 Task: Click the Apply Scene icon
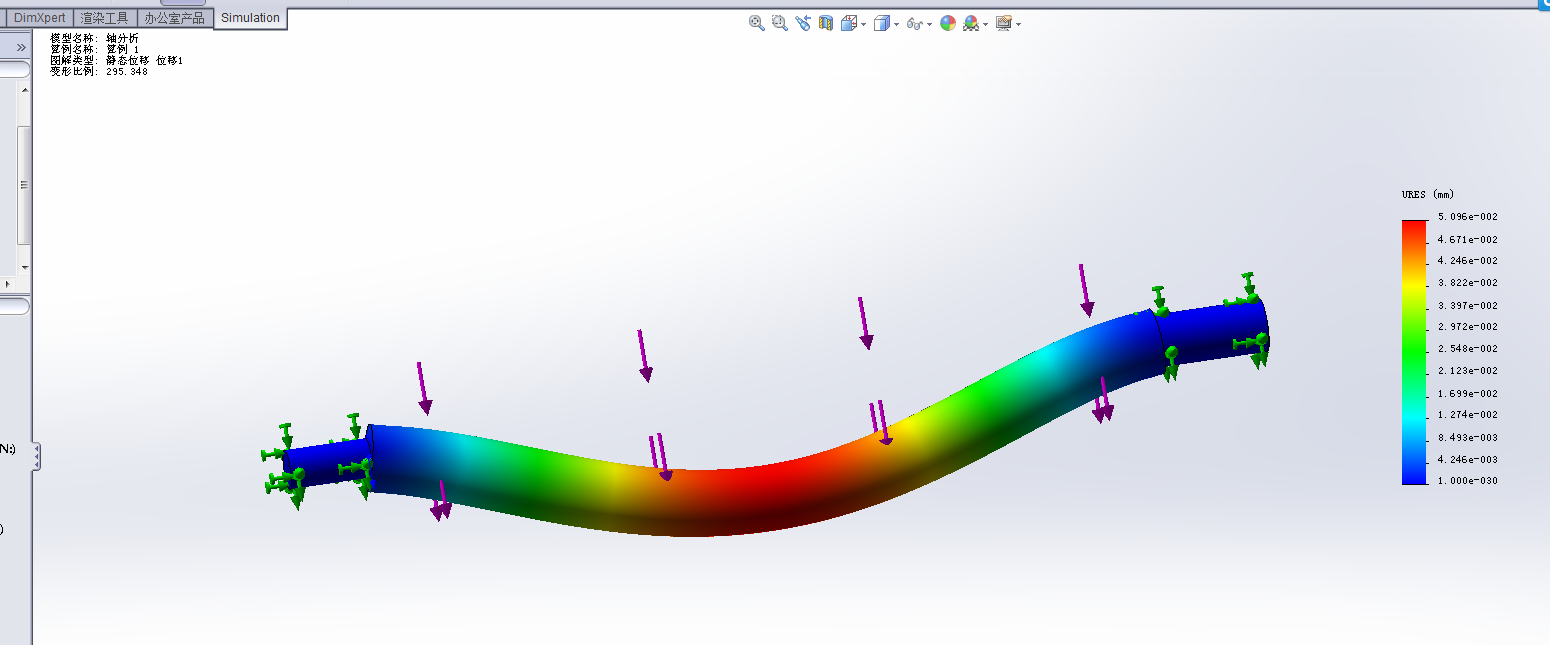coord(971,23)
